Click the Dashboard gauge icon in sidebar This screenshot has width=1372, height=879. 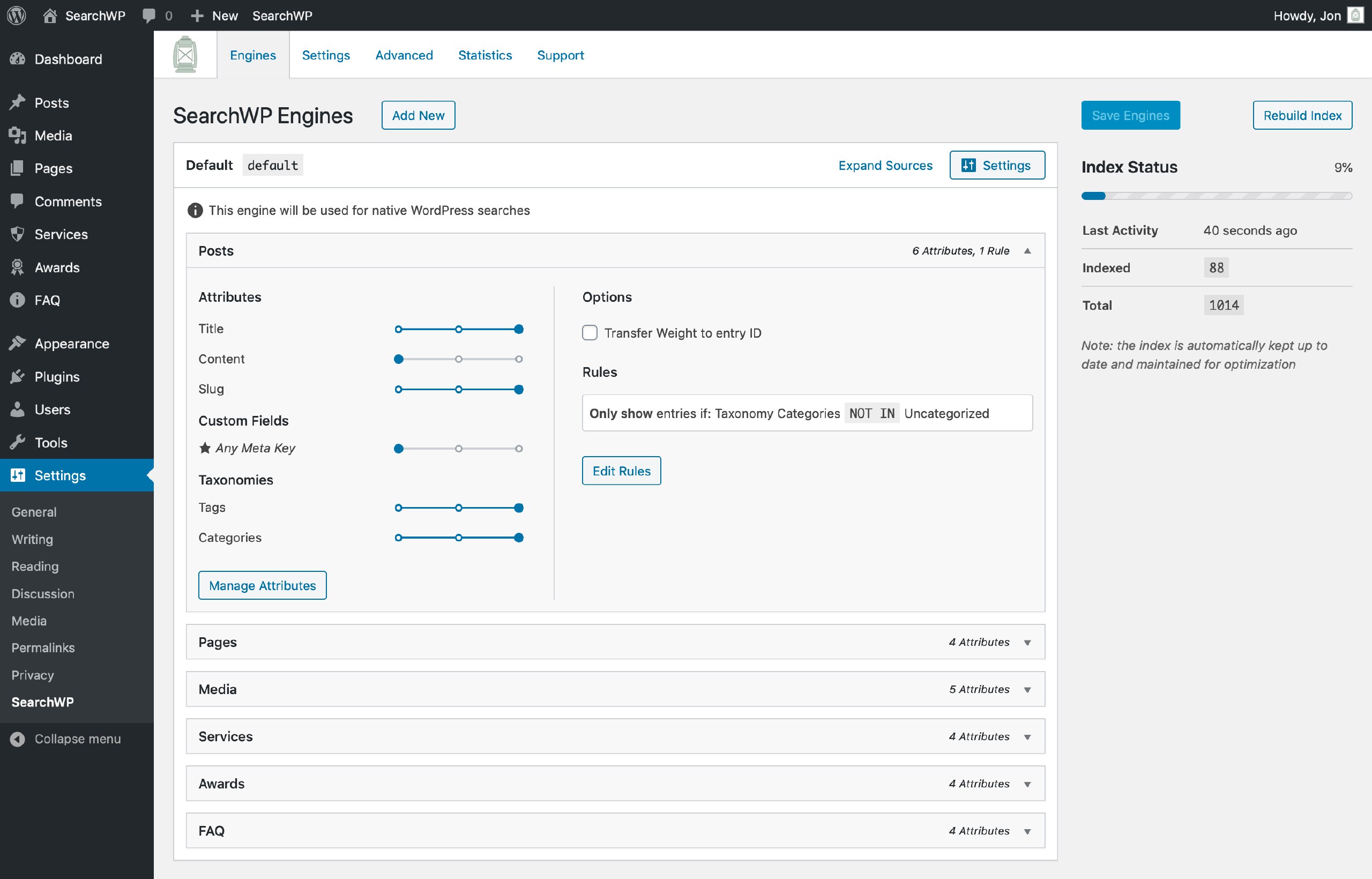18,59
